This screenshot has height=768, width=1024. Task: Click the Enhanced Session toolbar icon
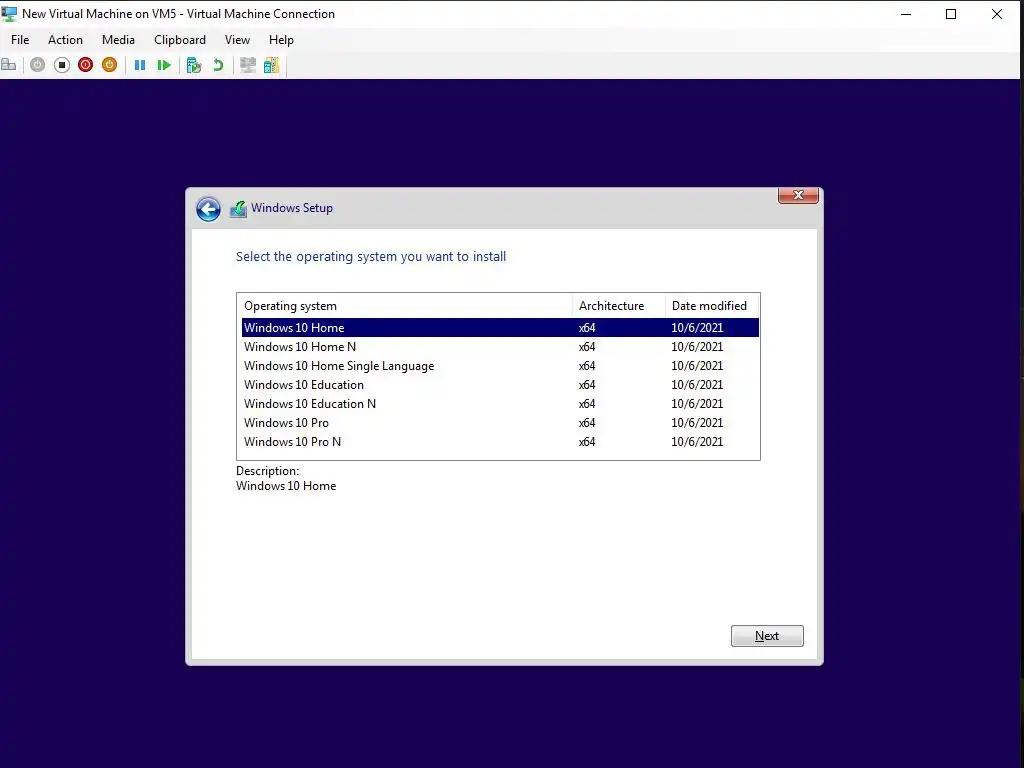(x=248, y=65)
